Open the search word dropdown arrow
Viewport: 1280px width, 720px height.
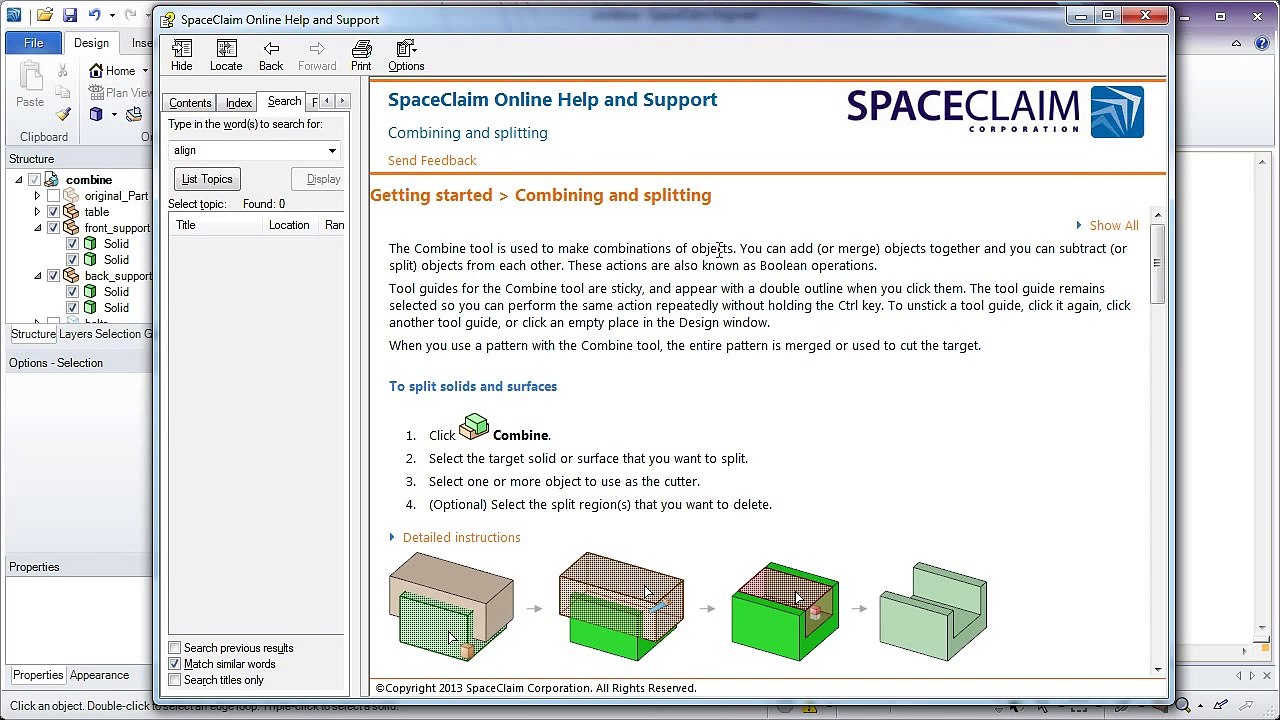(332, 151)
